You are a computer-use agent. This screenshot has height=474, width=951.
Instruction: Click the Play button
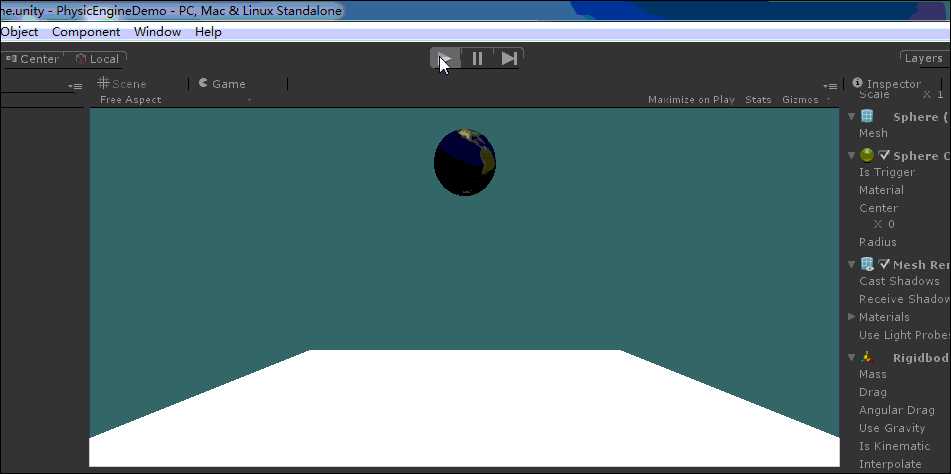446,58
